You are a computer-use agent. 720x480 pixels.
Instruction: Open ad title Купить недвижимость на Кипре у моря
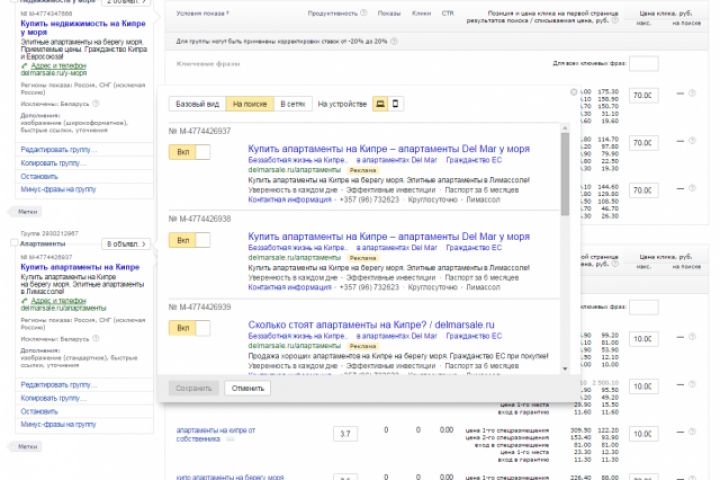(x=83, y=28)
